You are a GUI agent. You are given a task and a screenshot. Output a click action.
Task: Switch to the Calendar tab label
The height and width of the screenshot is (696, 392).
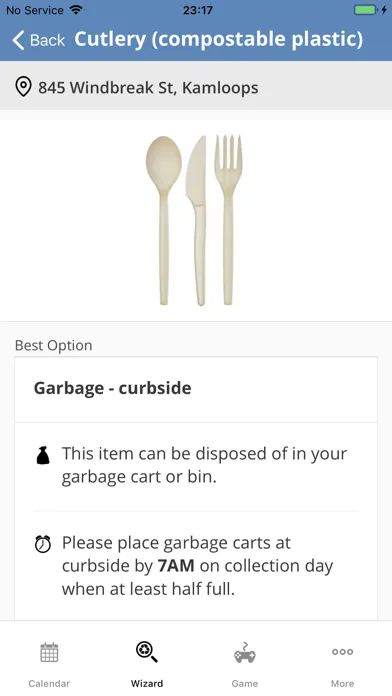[x=49, y=684]
